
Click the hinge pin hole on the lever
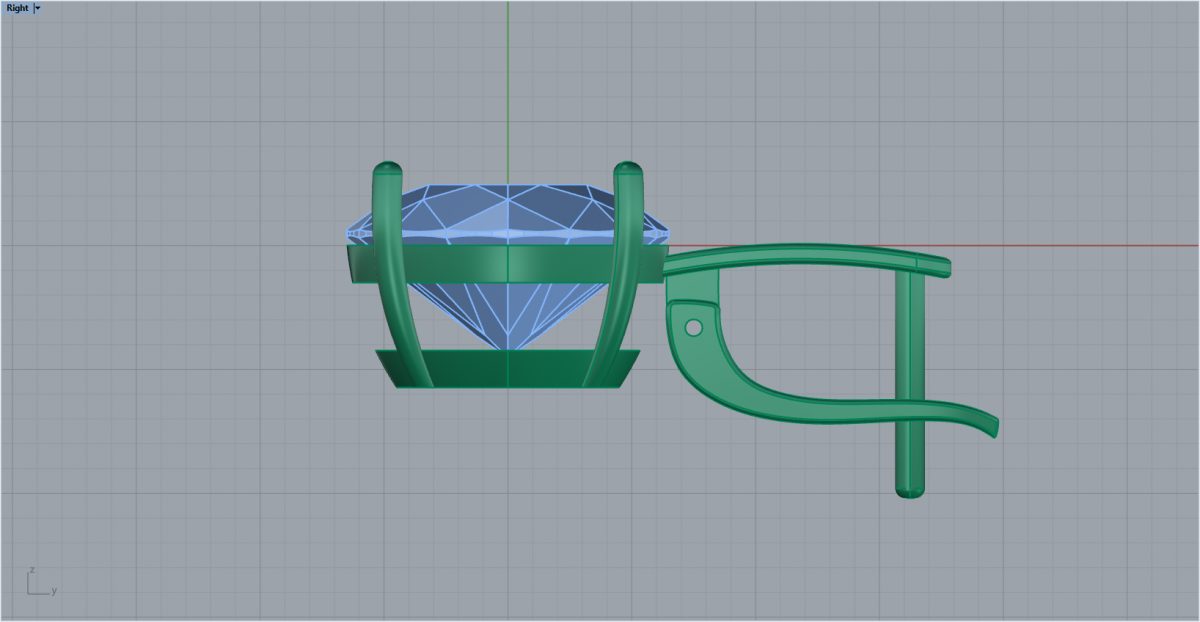pos(692,326)
